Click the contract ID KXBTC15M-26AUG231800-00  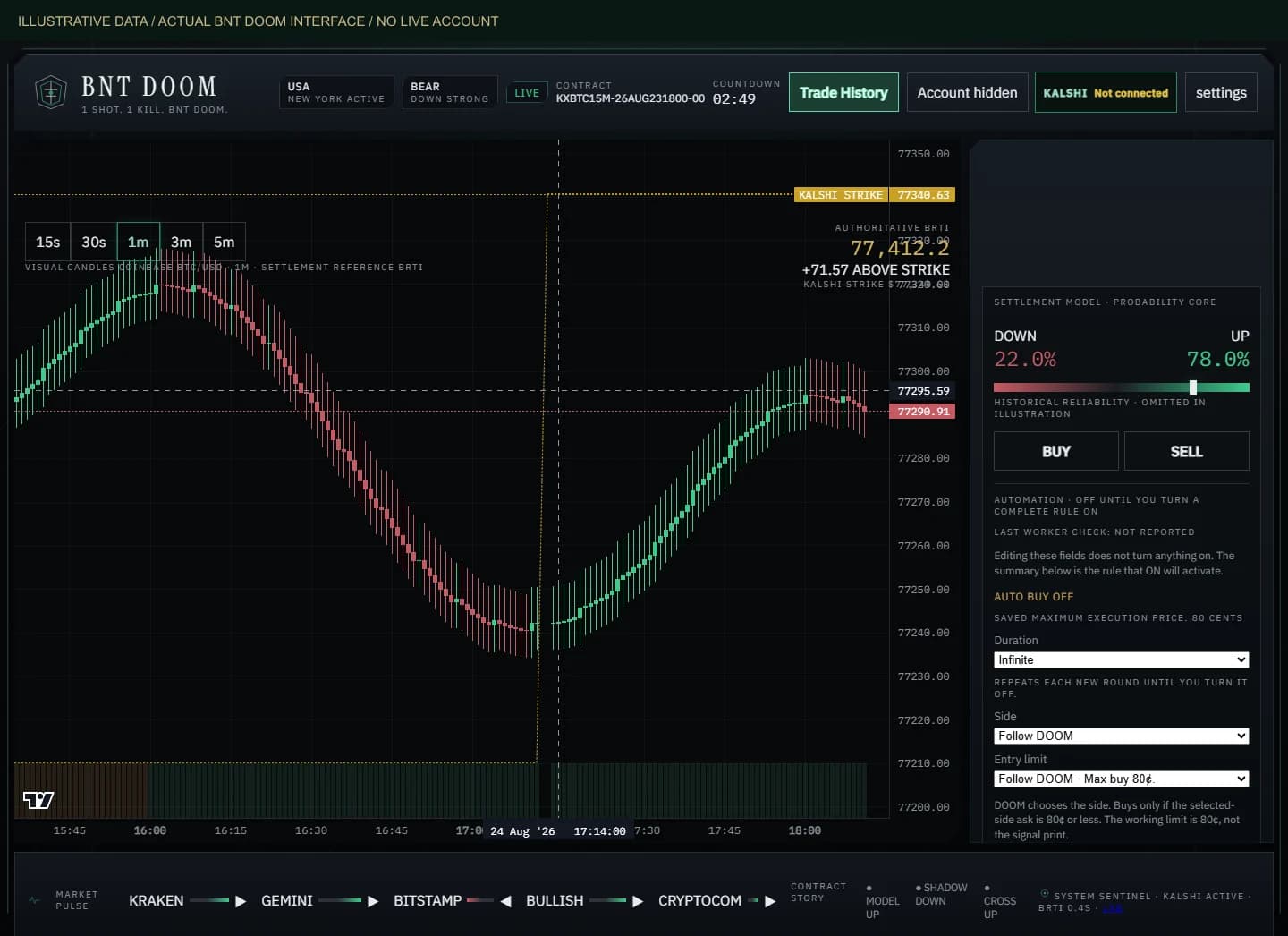point(631,98)
